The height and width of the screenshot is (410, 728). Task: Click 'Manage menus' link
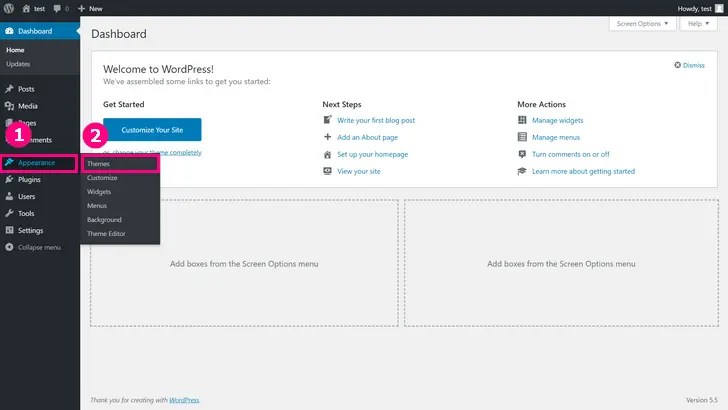tap(556, 137)
